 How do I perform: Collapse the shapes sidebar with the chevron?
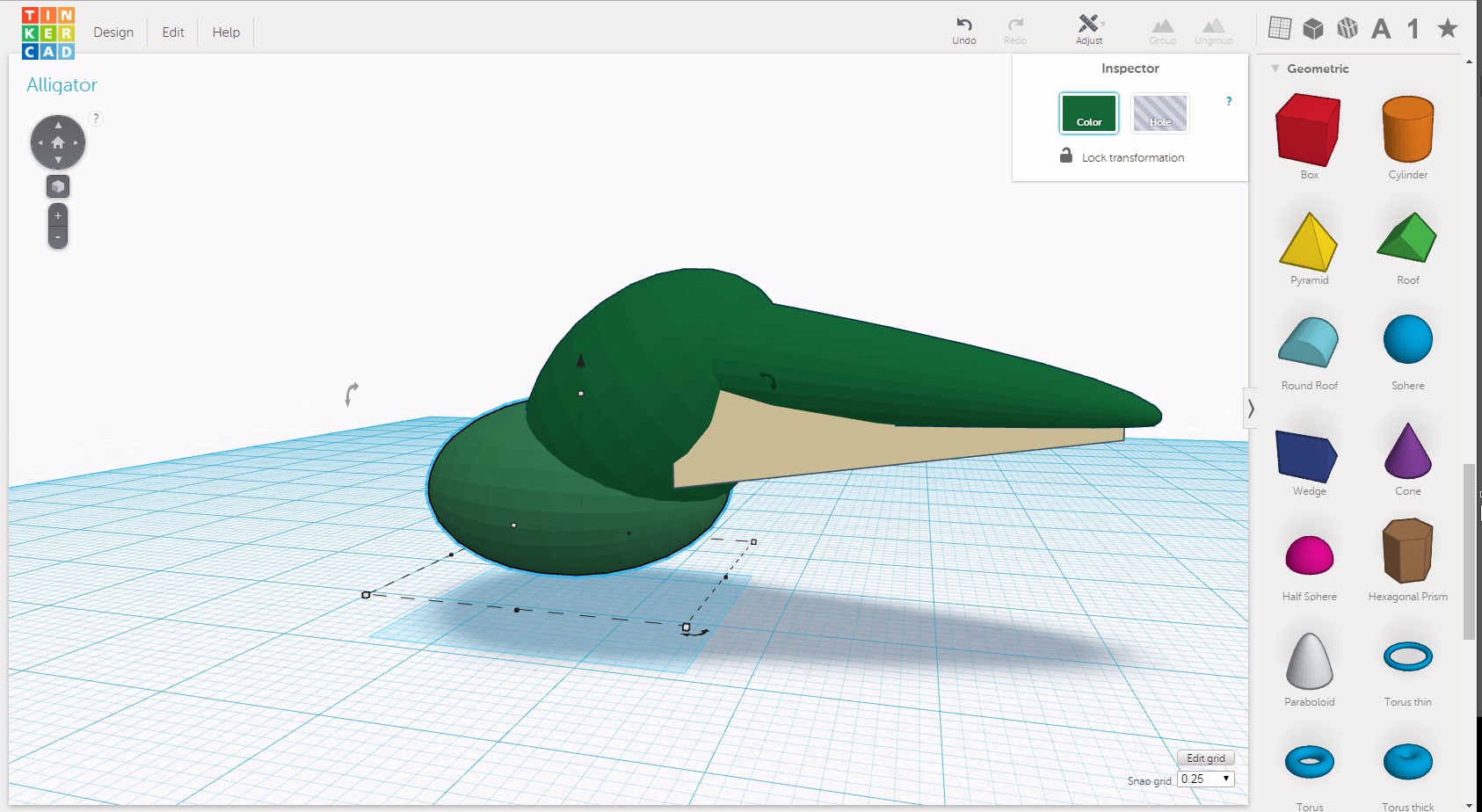1250,408
